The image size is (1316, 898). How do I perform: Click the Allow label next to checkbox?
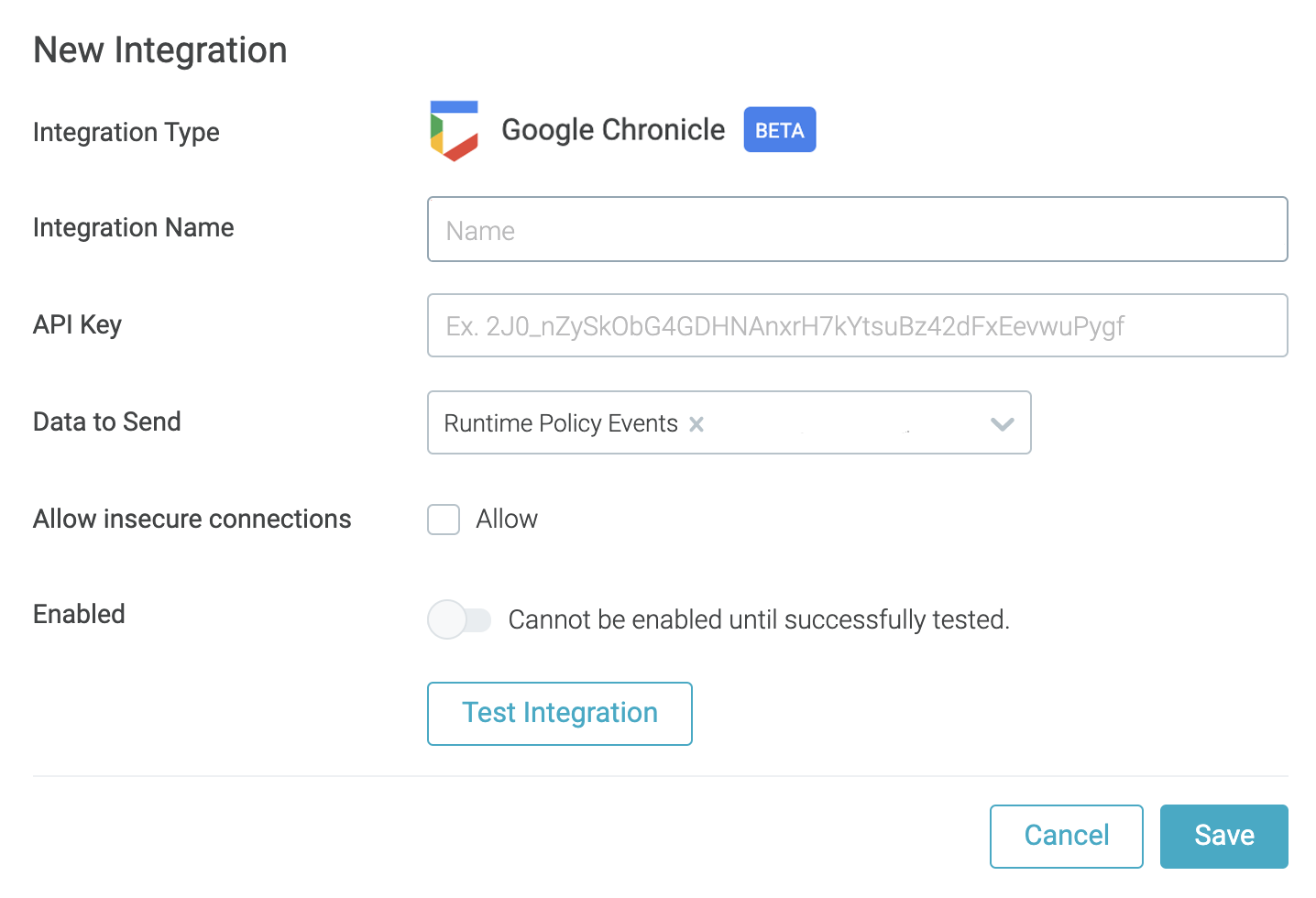tap(507, 519)
